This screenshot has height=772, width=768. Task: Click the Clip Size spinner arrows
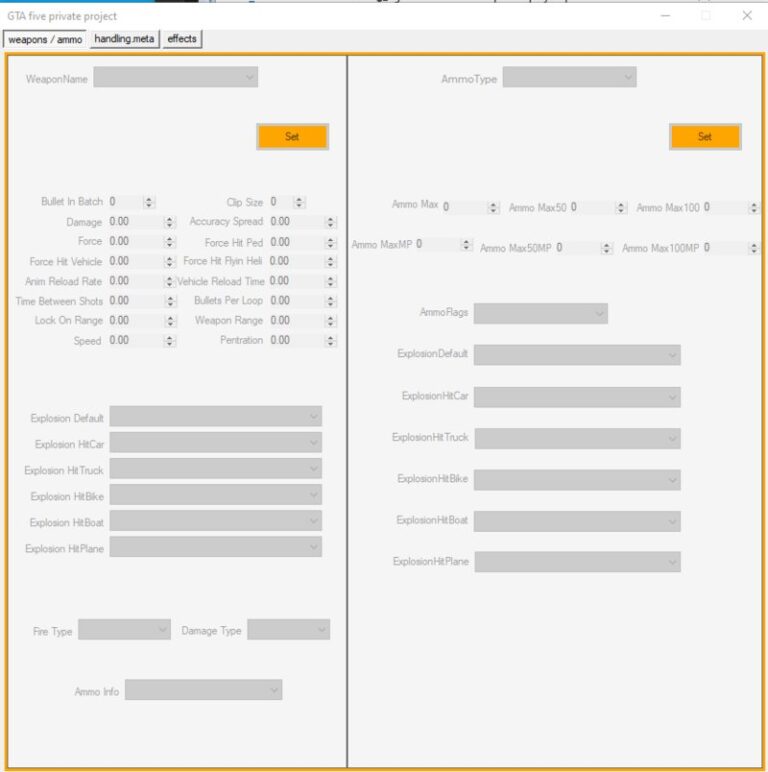pyautogui.click(x=299, y=202)
